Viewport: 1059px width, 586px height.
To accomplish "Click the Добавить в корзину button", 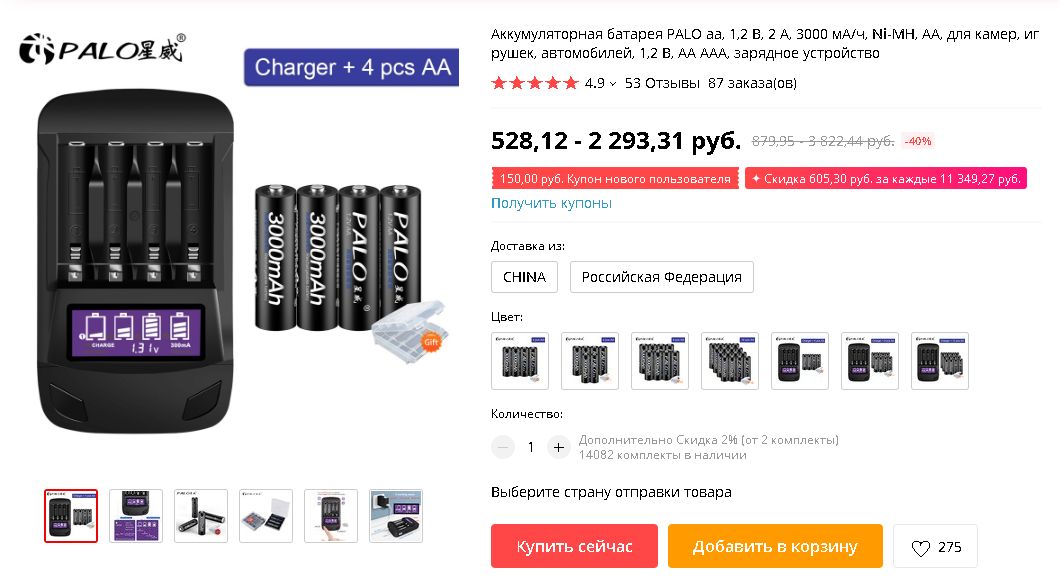I will click(775, 546).
